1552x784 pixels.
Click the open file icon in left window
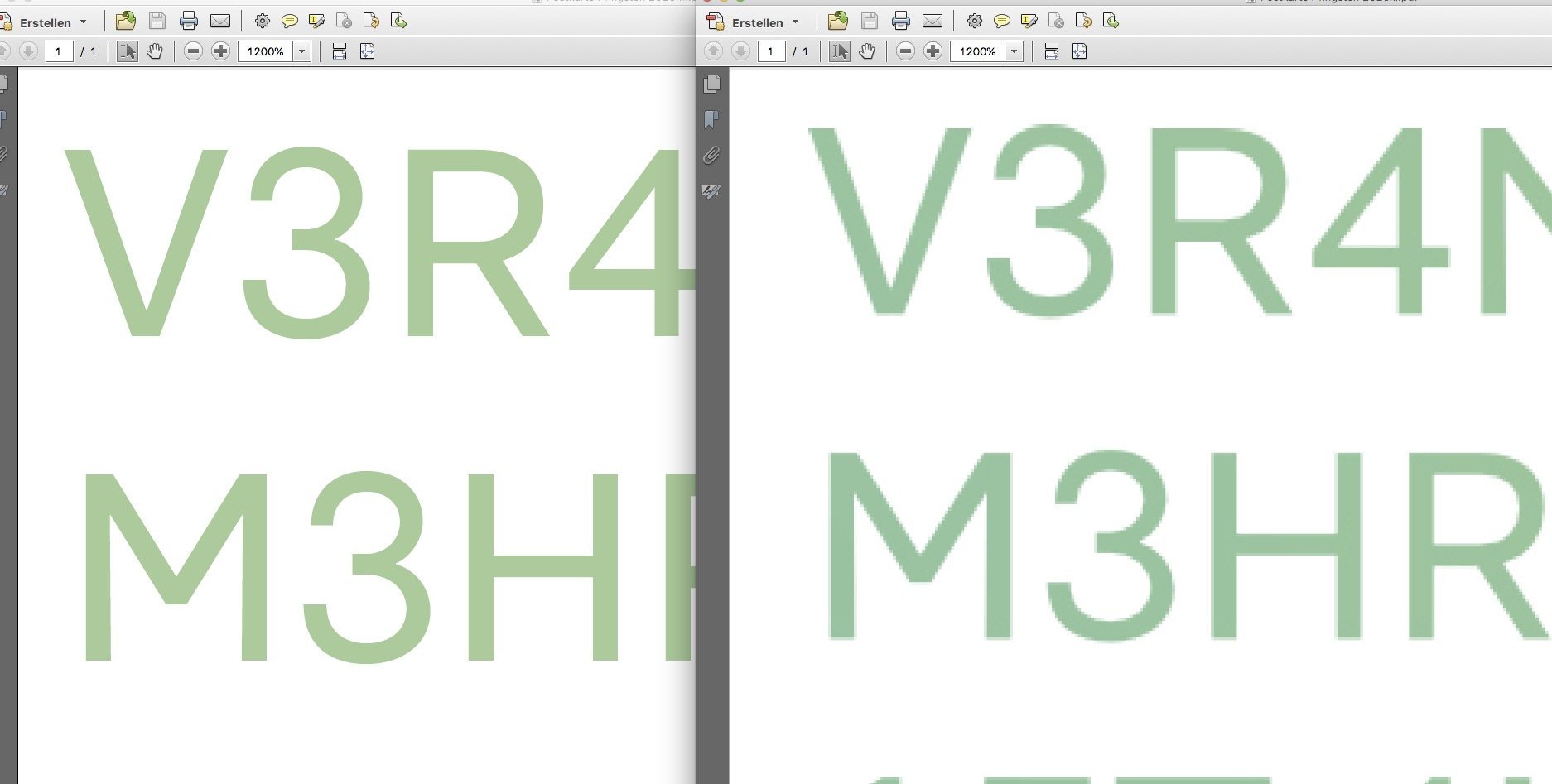pyautogui.click(x=125, y=21)
